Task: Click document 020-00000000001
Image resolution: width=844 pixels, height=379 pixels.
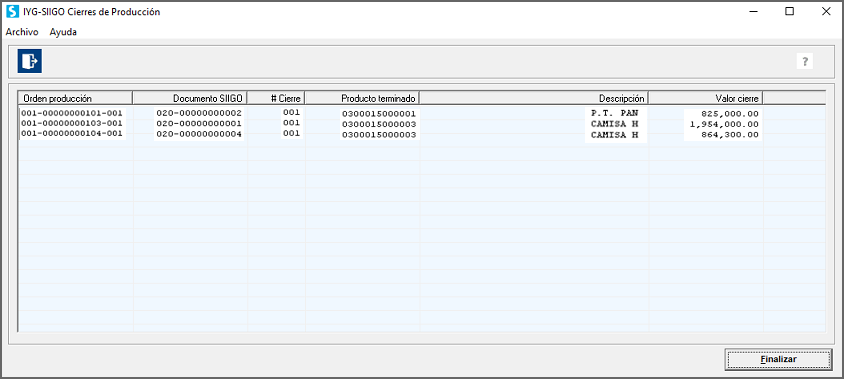Action: 199,123
